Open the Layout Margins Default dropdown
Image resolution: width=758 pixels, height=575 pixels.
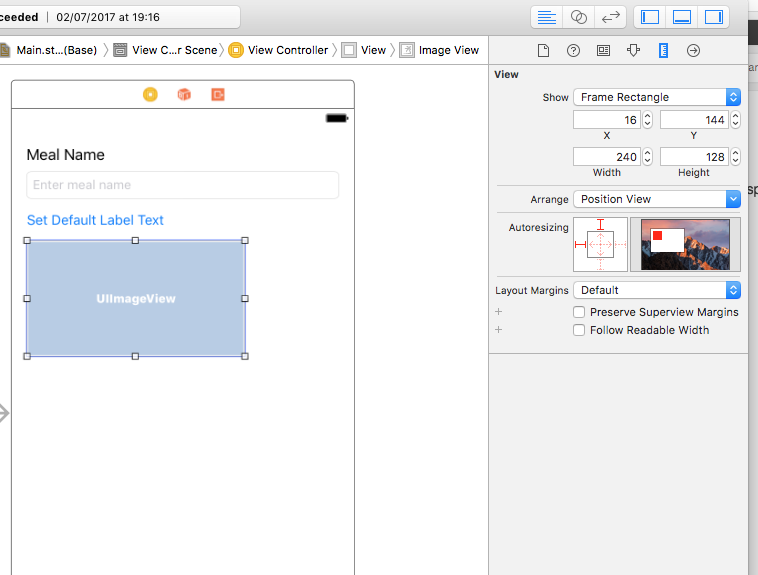[x=656, y=290]
